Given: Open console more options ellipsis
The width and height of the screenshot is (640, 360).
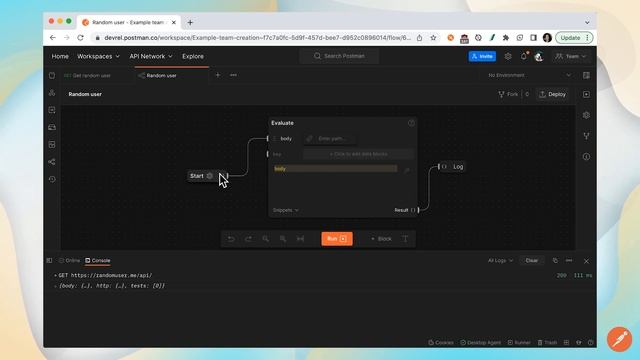Looking at the screenshot, I should coord(569,260).
